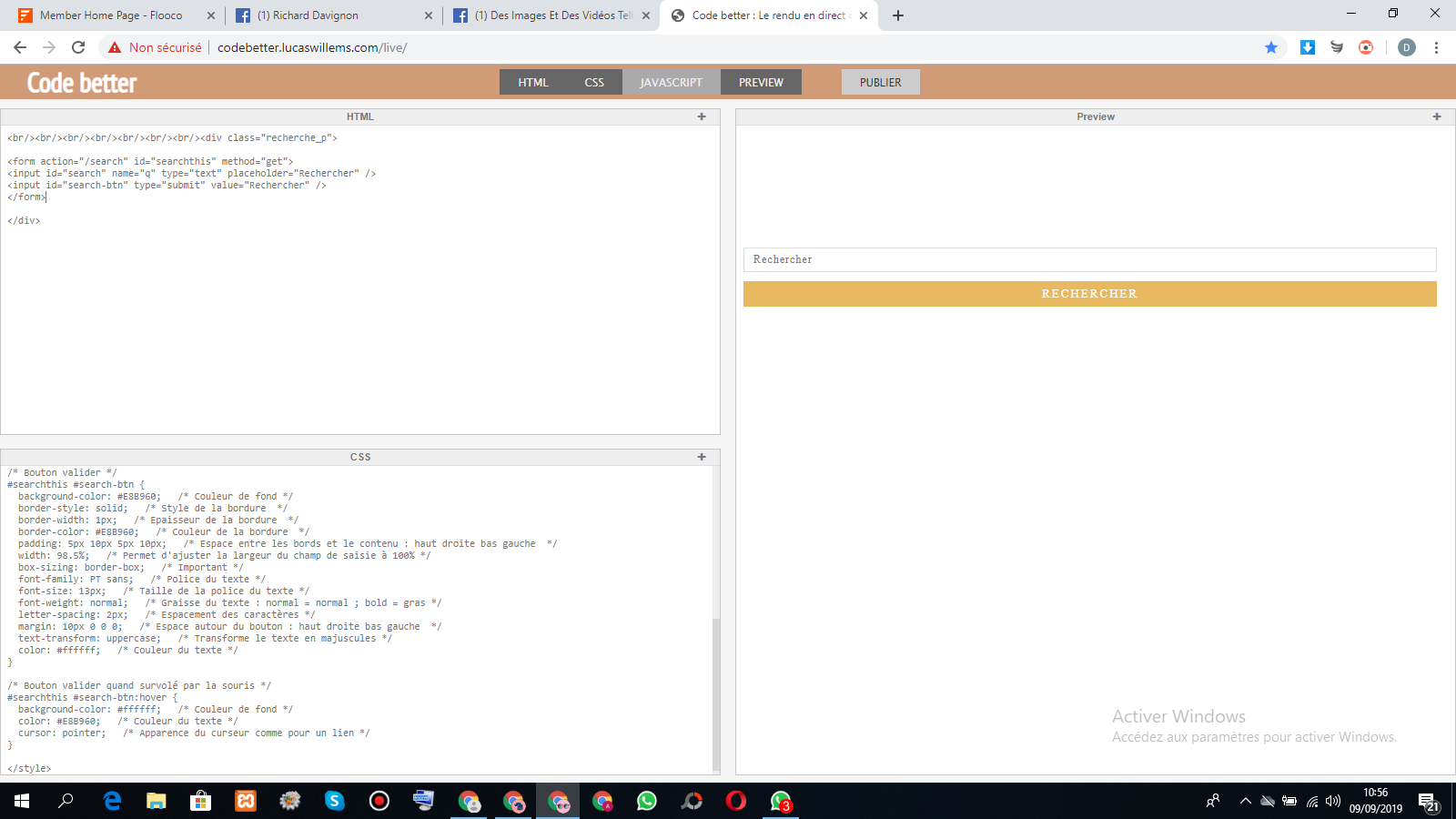Click the PUBLIER button
This screenshot has height=819, width=1456.
coord(880,82)
